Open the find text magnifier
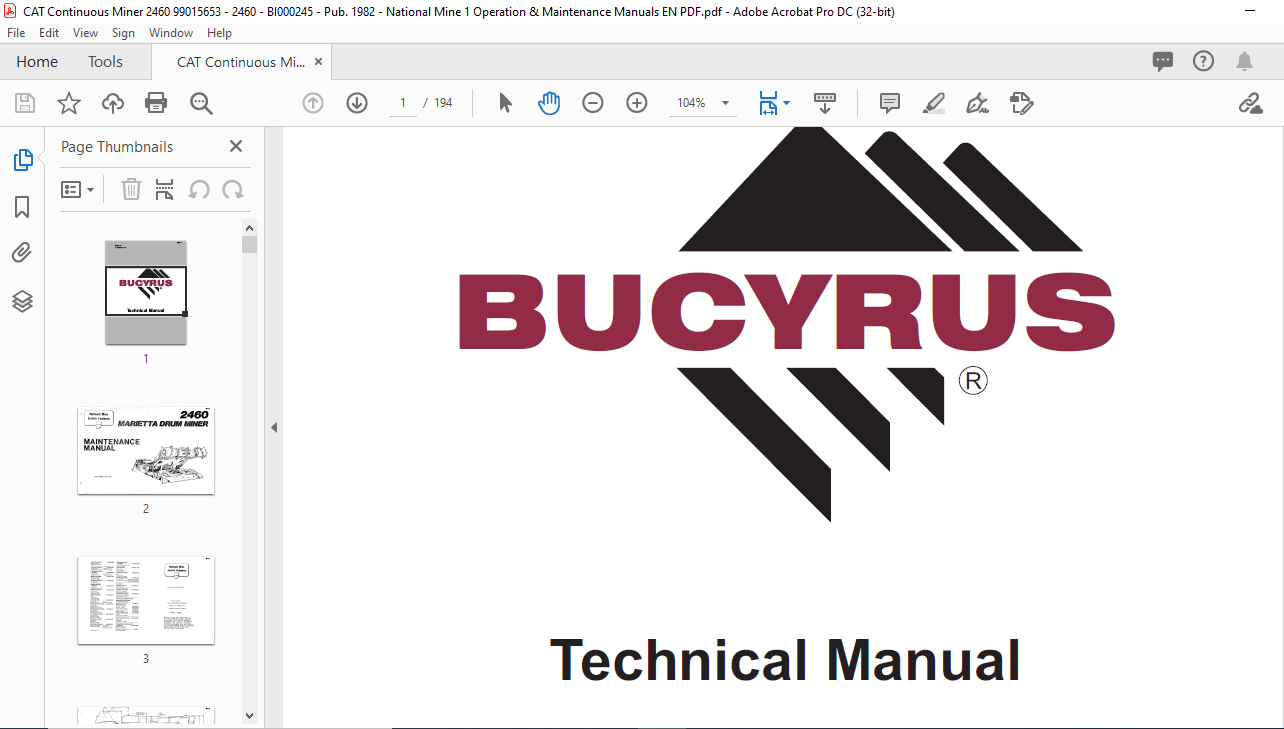The width and height of the screenshot is (1284, 729). click(x=201, y=103)
